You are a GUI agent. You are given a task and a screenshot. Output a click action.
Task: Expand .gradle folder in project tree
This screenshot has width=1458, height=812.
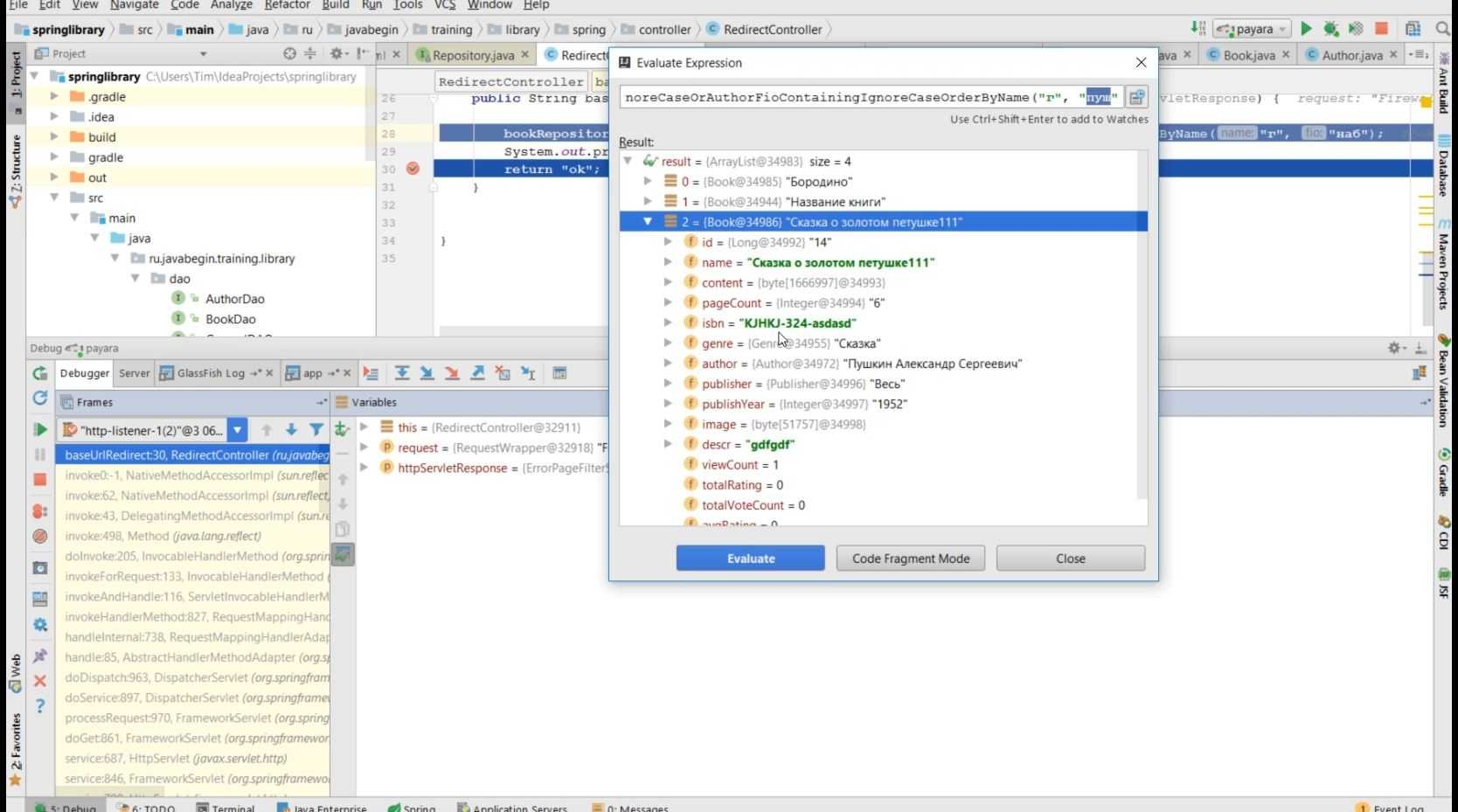click(x=54, y=96)
